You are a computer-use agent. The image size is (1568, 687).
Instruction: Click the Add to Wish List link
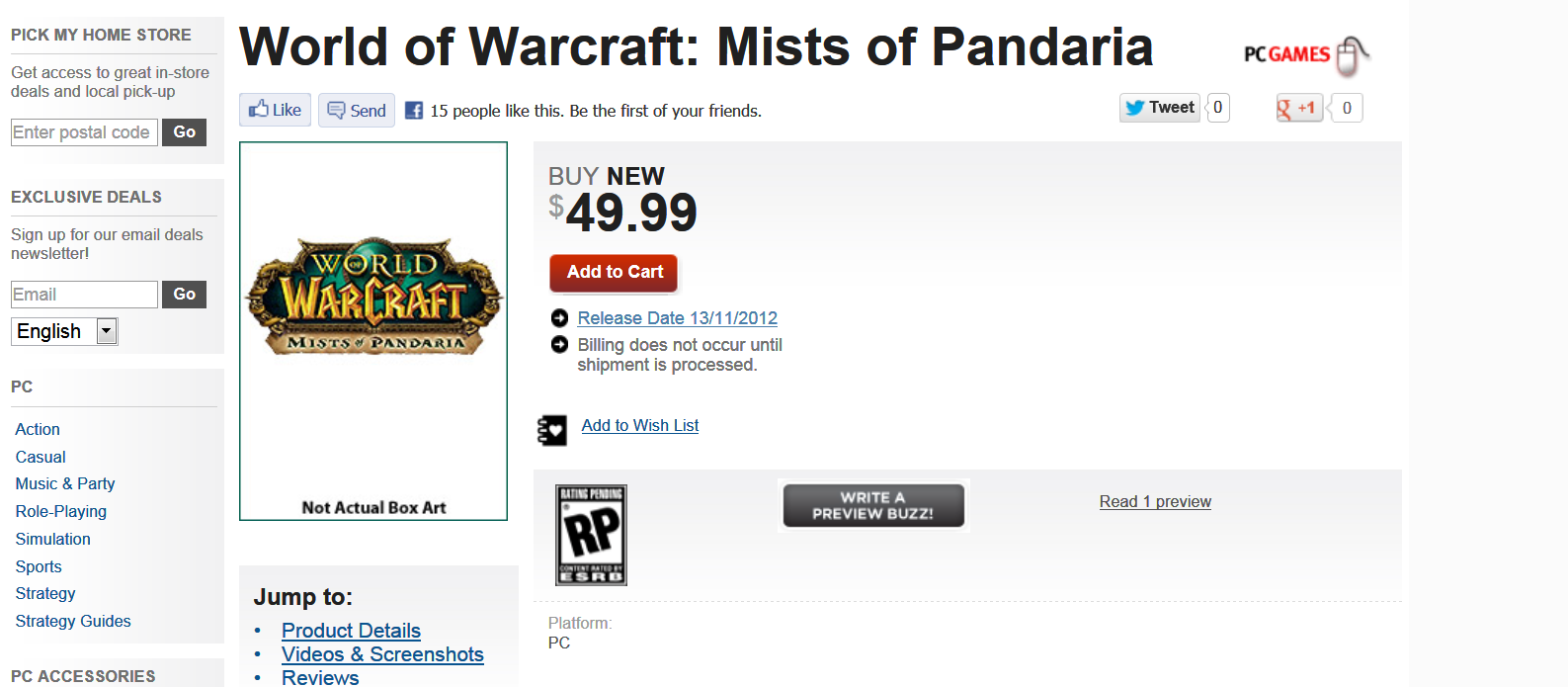point(639,425)
